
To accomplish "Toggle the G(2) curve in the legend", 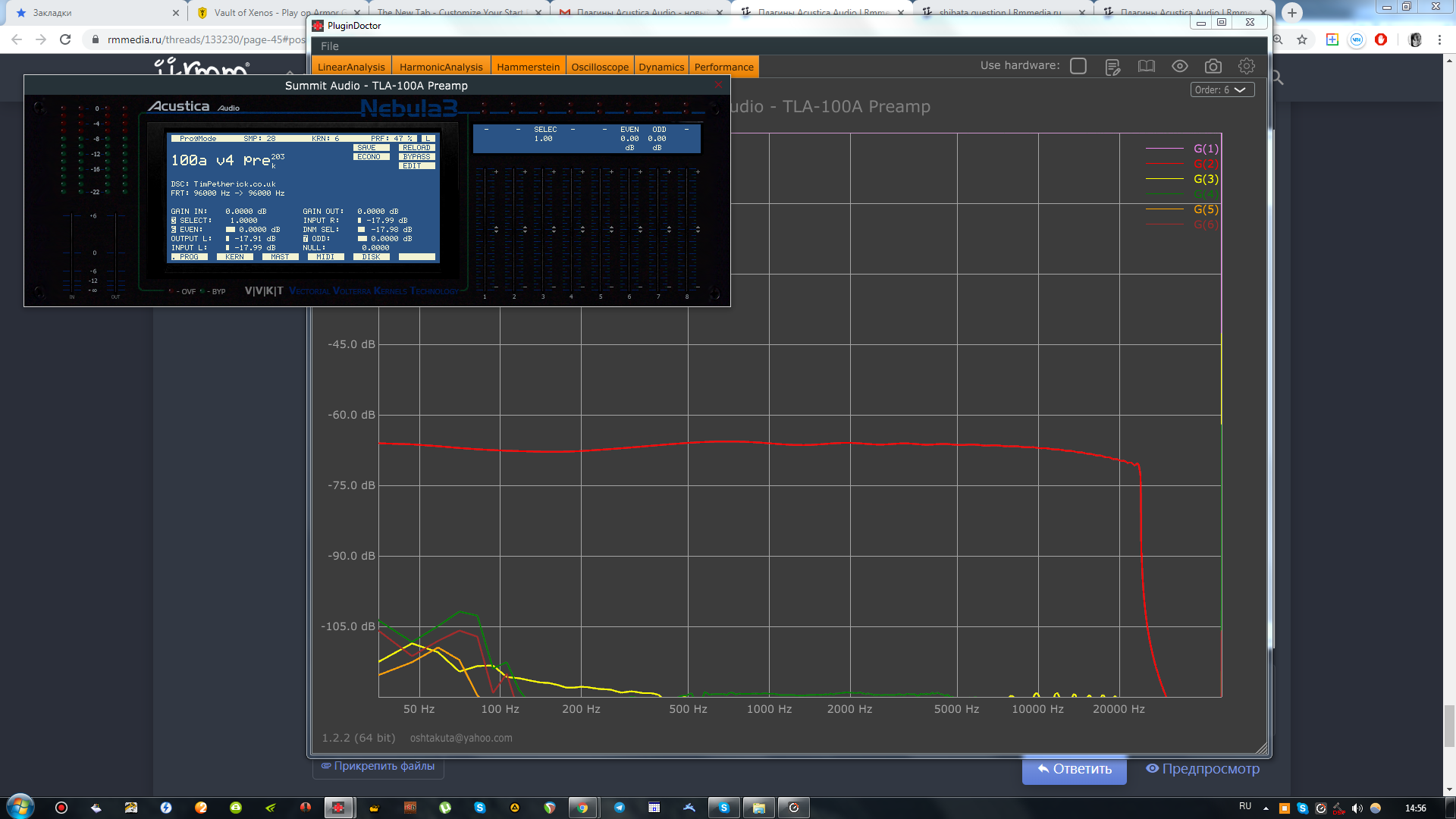I will click(x=1206, y=164).
